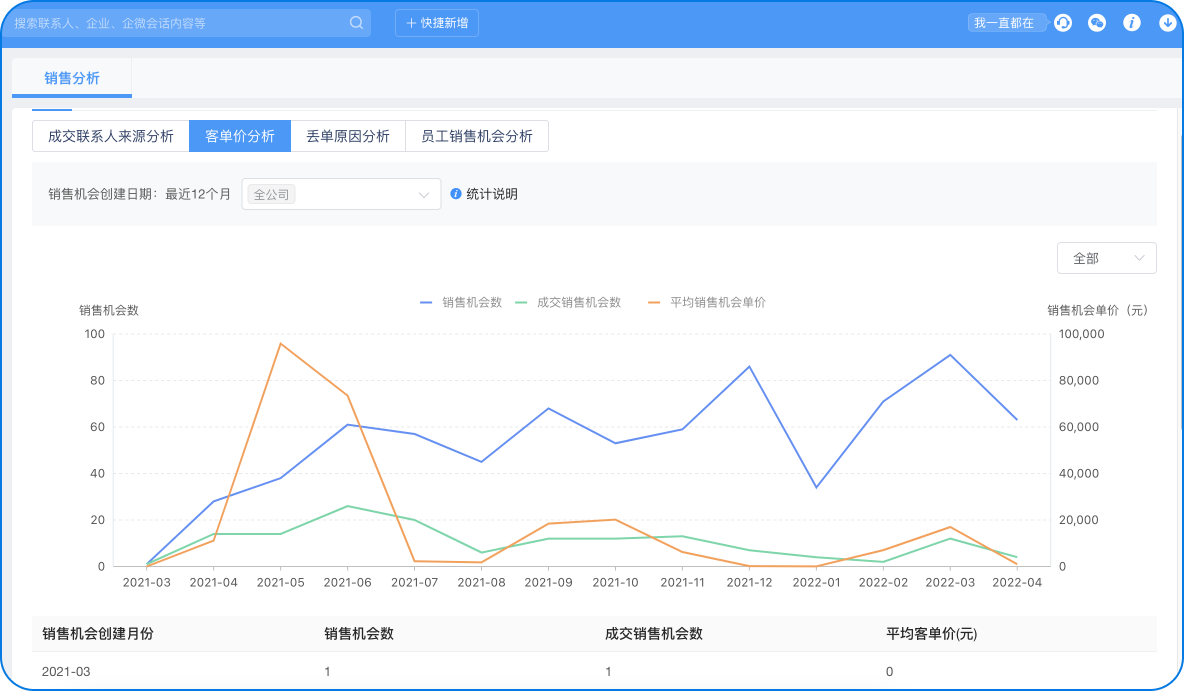1184x691 pixels.
Task: Toggle 成交销售机会数 legend series
Action: (568, 302)
